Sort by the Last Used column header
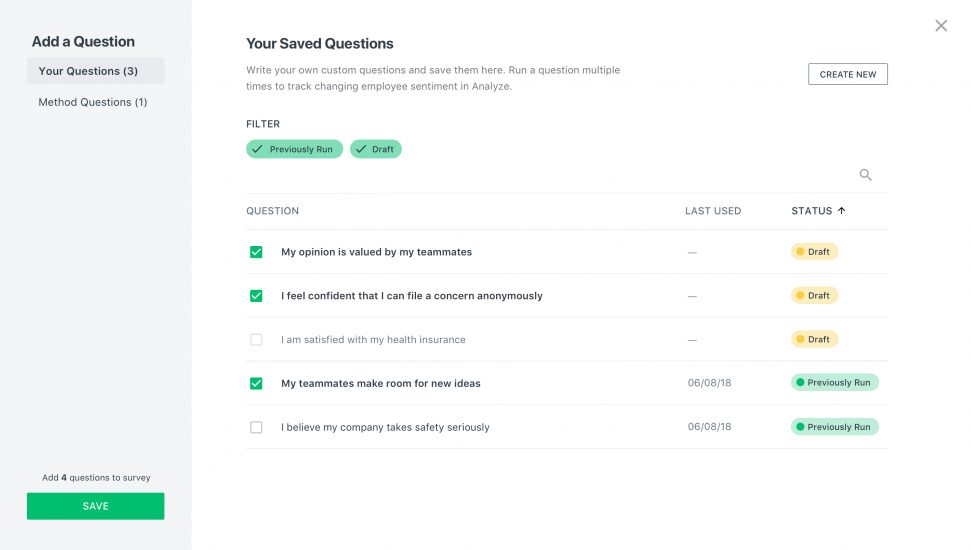 coord(713,211)
